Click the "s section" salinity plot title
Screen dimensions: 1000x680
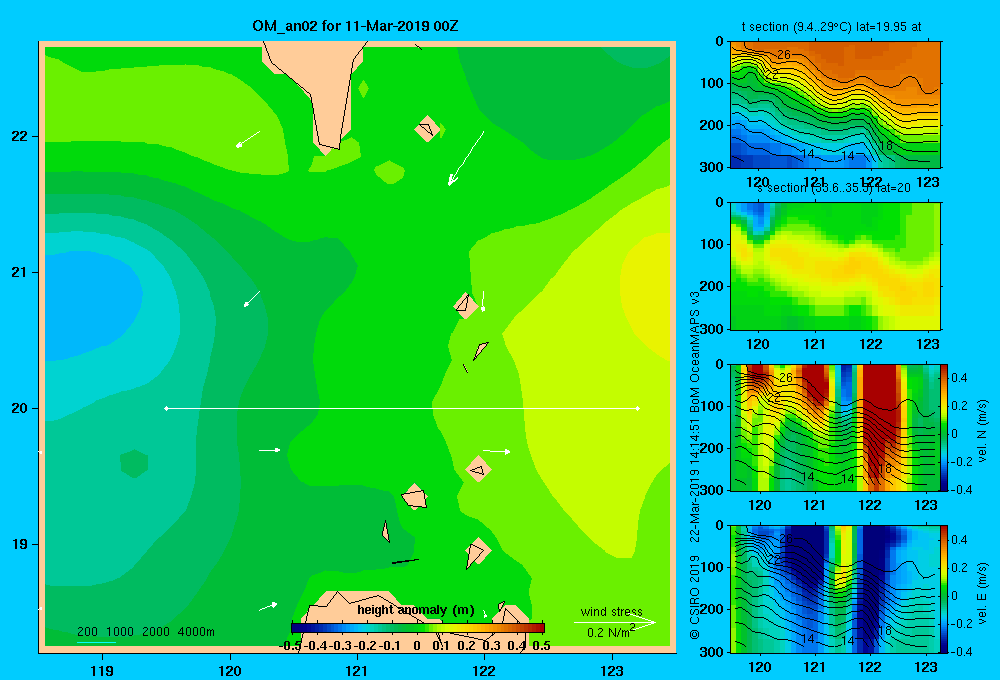833,188
